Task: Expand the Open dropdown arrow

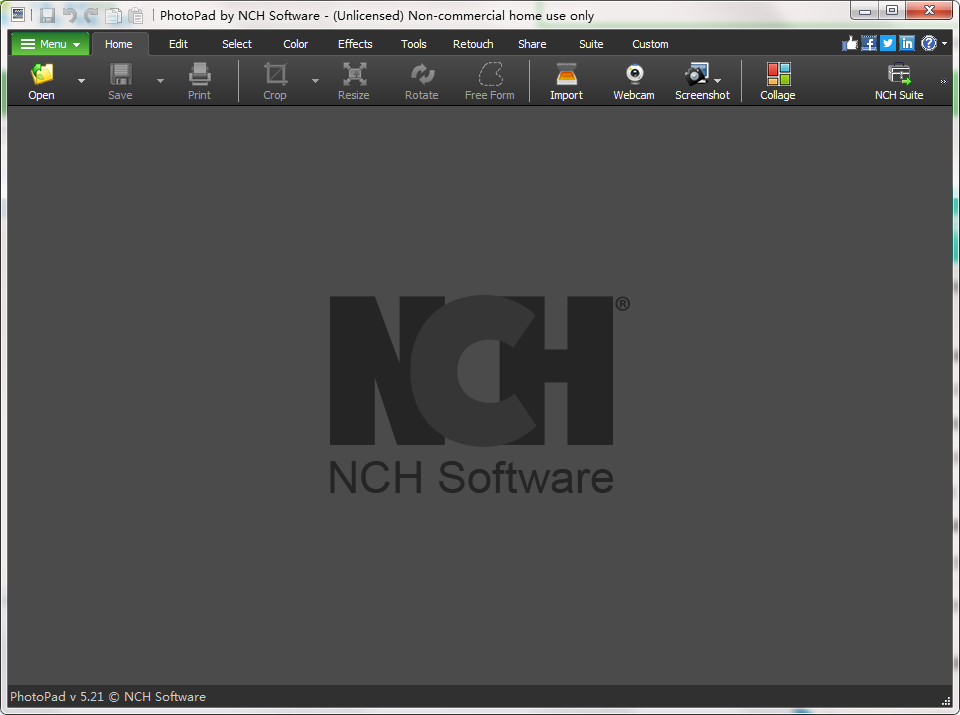Action: click(81, 81)
